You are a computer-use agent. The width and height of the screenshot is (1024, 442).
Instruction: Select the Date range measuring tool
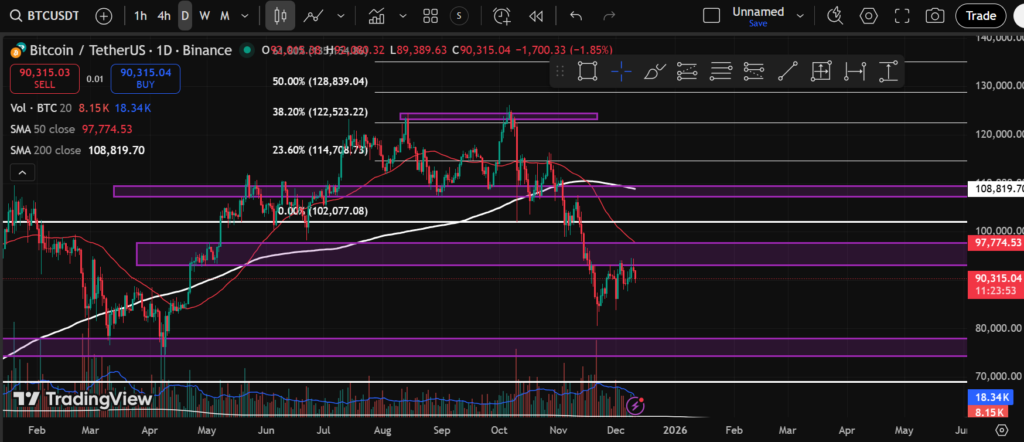(854, 71)
